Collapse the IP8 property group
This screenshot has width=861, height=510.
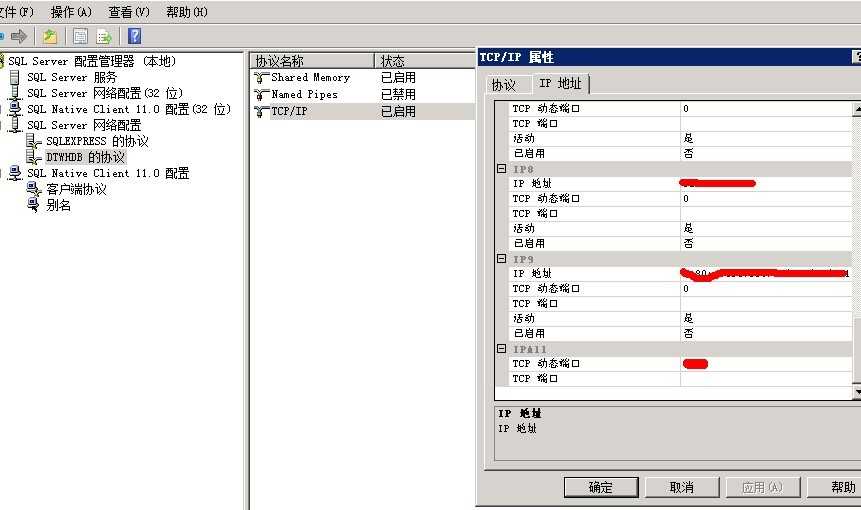coord(501,169)
